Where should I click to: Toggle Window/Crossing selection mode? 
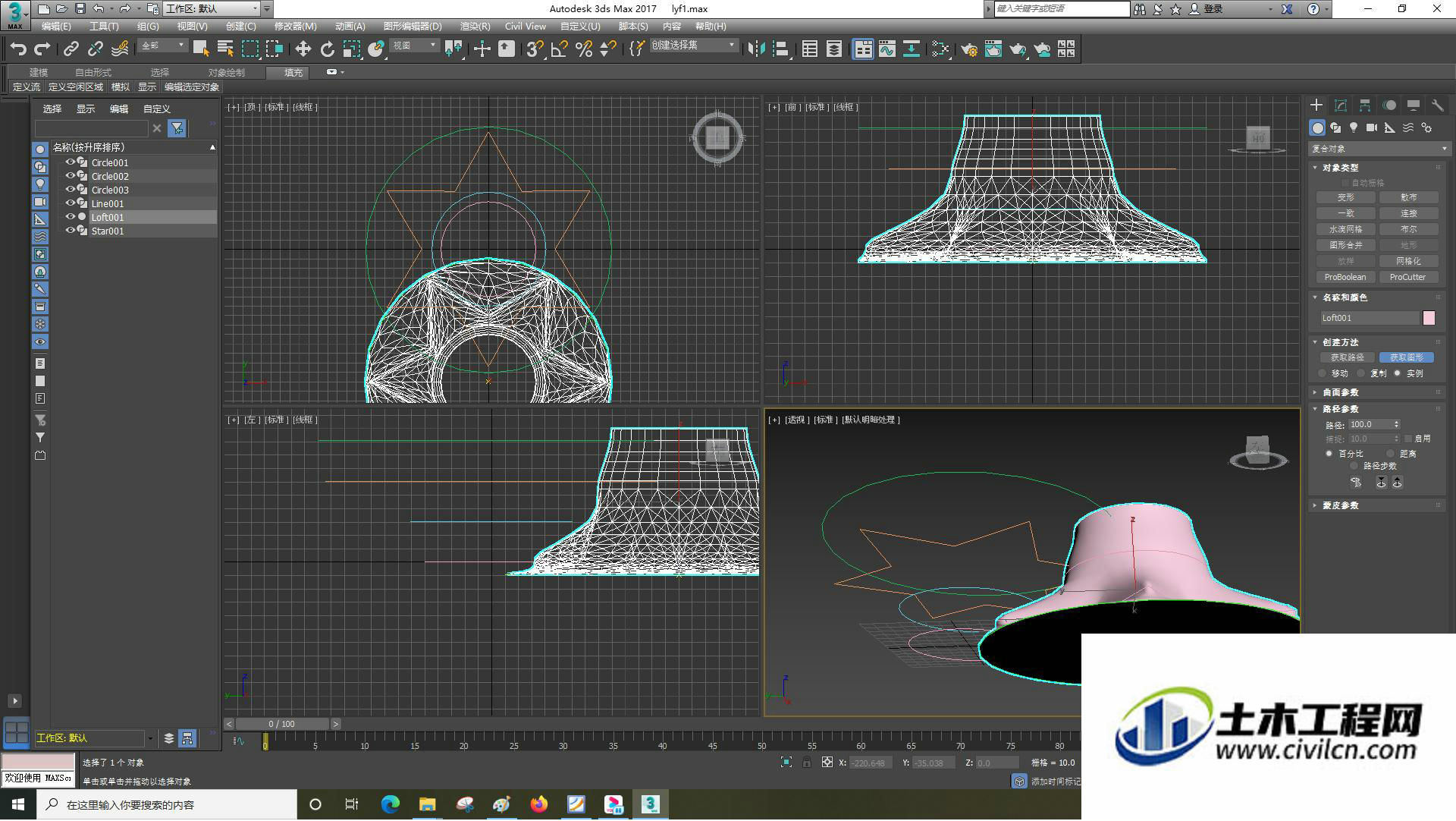(275, 49)
